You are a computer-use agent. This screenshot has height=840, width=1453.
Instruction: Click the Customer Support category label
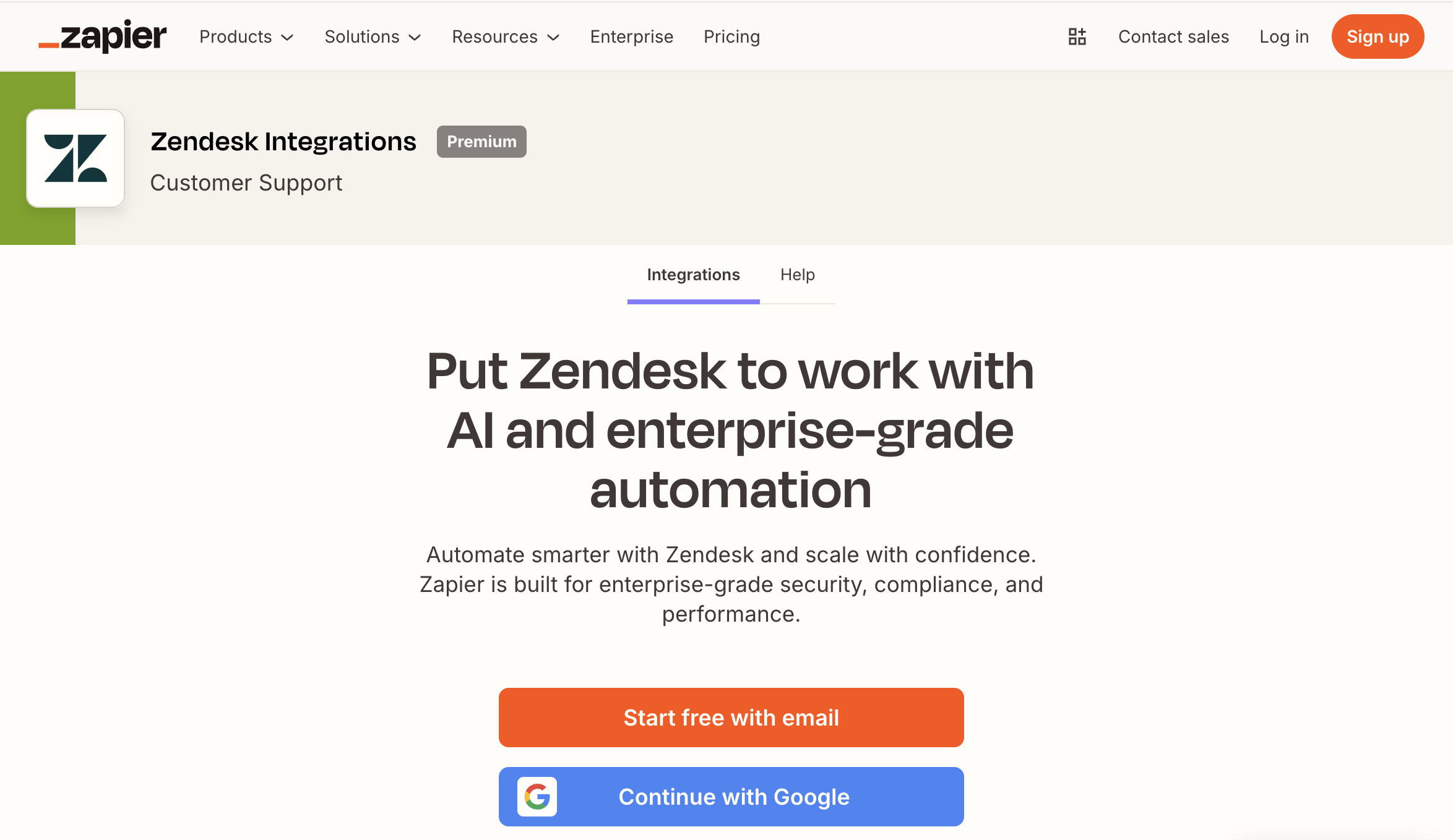click(246, 182)
